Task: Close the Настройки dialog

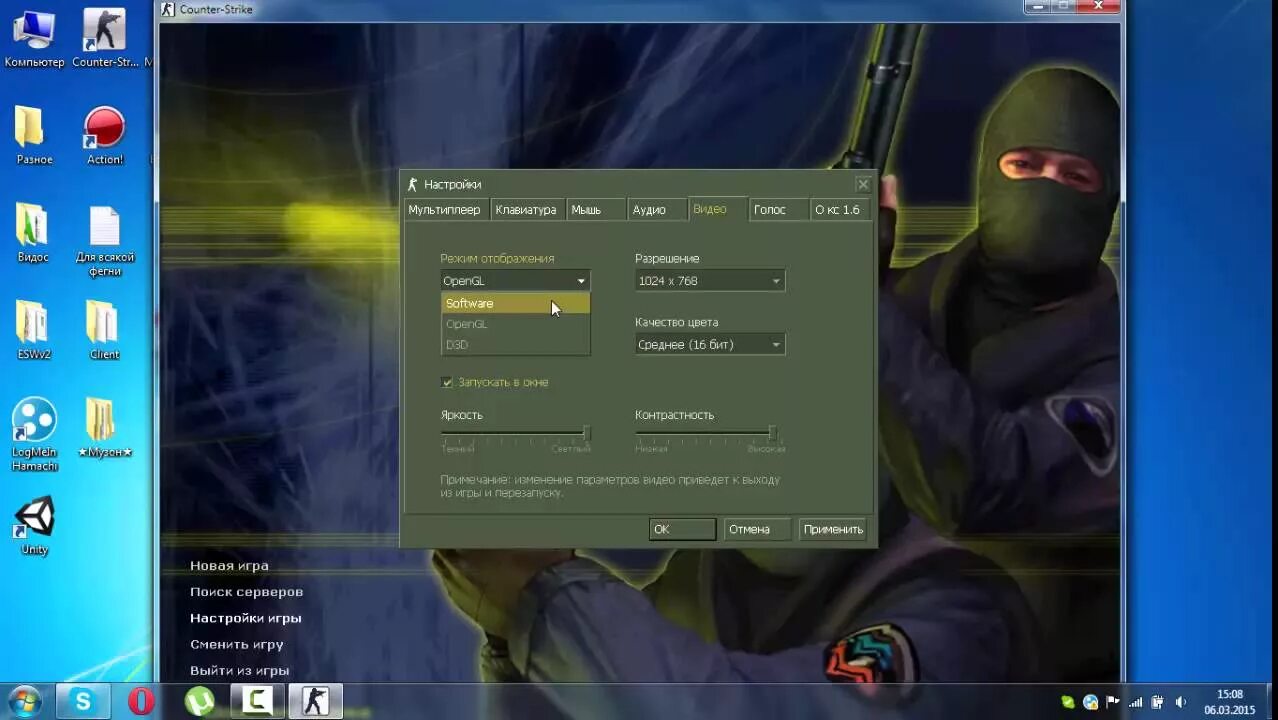Action: tap(863, 184)
